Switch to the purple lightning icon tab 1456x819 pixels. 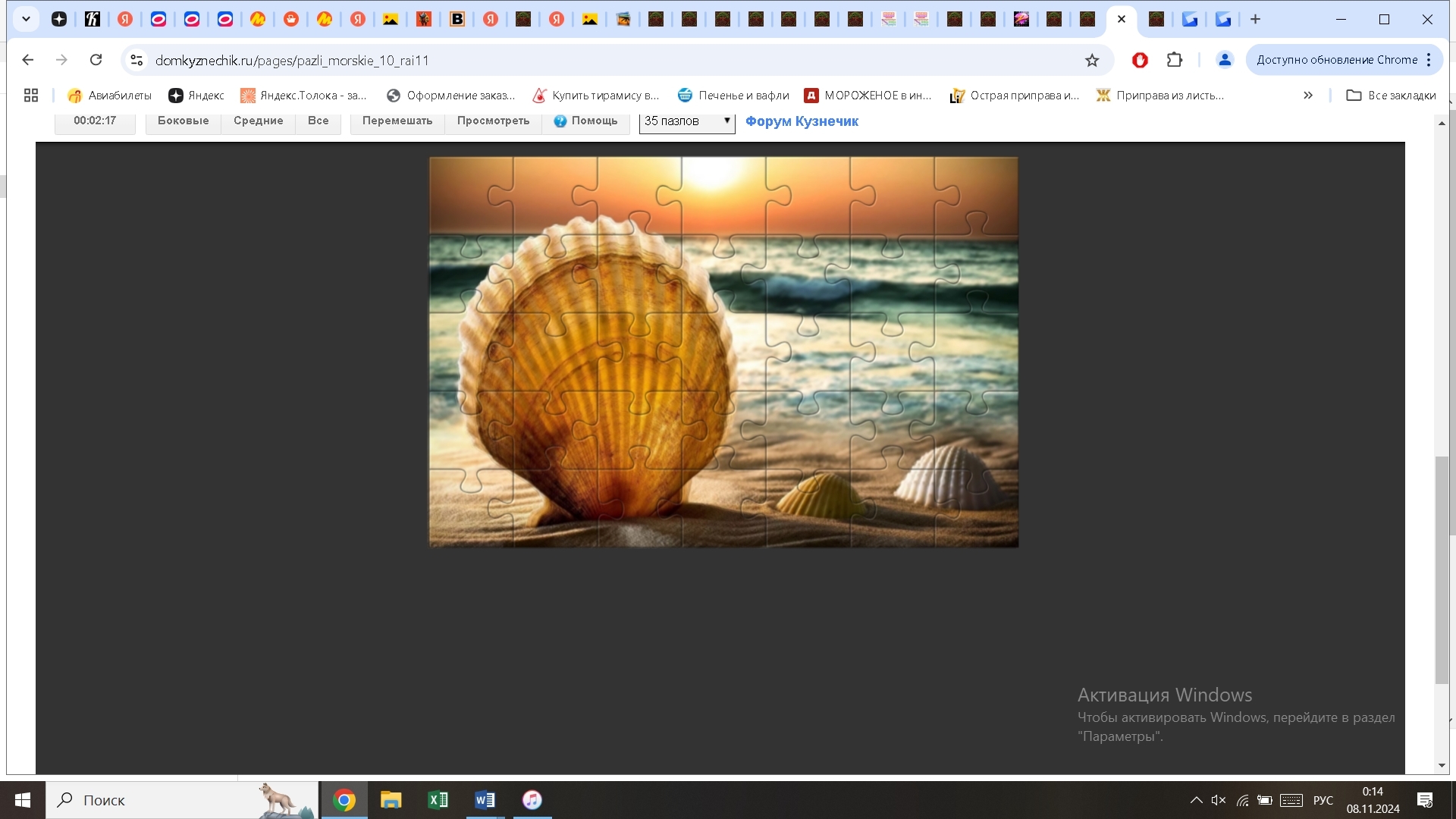[x=1021, y=19]
